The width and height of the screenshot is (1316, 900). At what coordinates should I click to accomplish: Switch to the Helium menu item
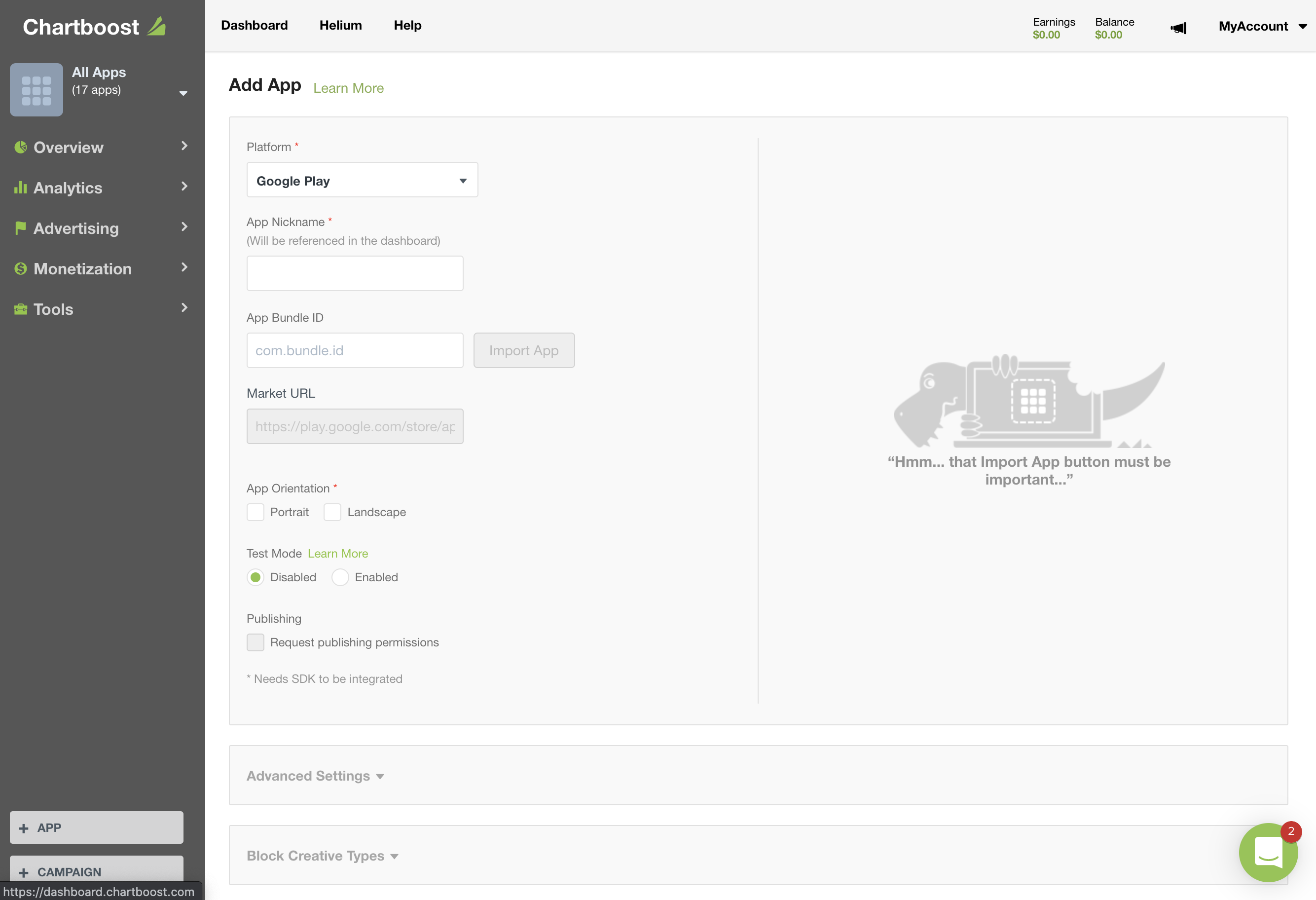(340, 26)
